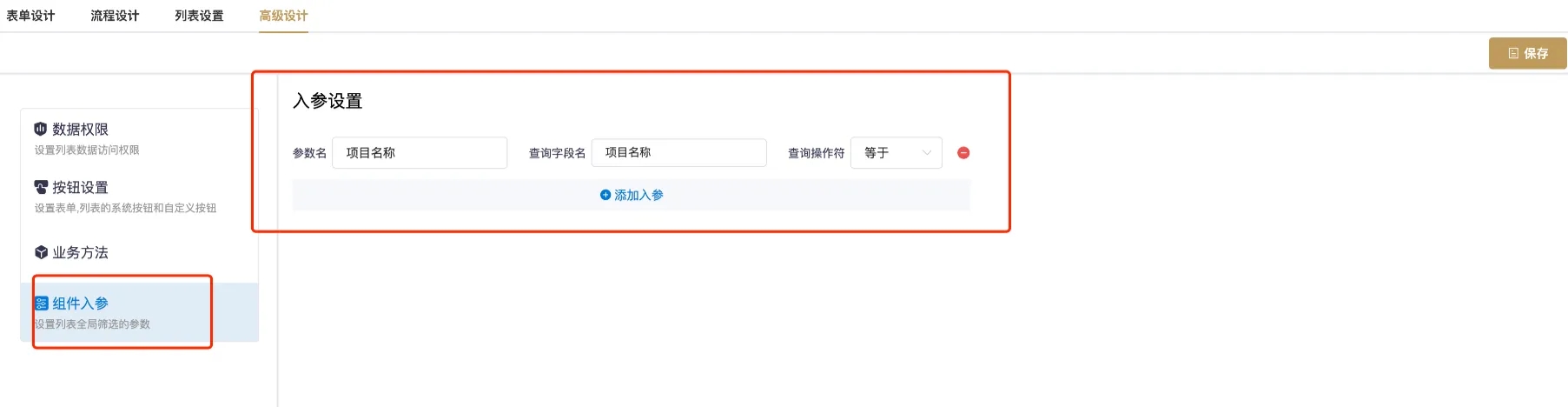Click the blue plus icon beside 添加入参

[x=605, y=195]
